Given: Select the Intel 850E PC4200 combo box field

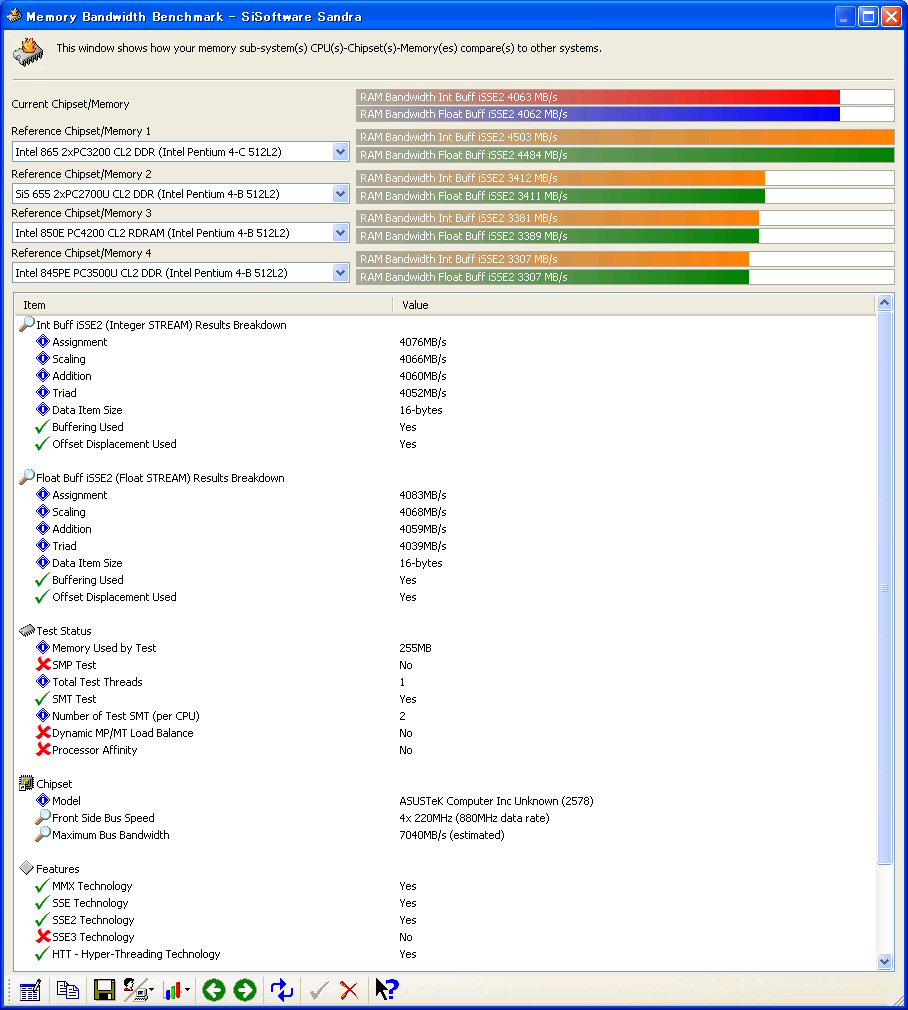Looking at the screenshot, I should (x=180, y=233).
